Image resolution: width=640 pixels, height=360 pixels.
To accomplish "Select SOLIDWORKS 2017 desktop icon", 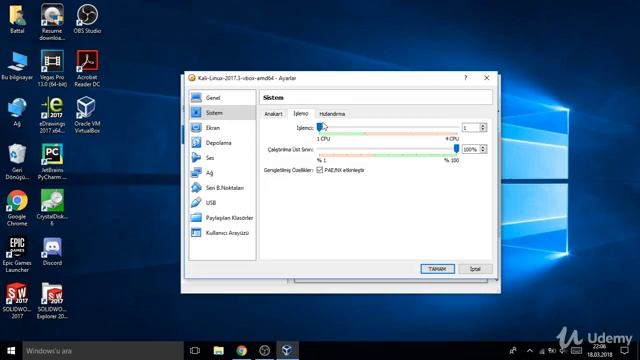I will (x=17, y=301).
